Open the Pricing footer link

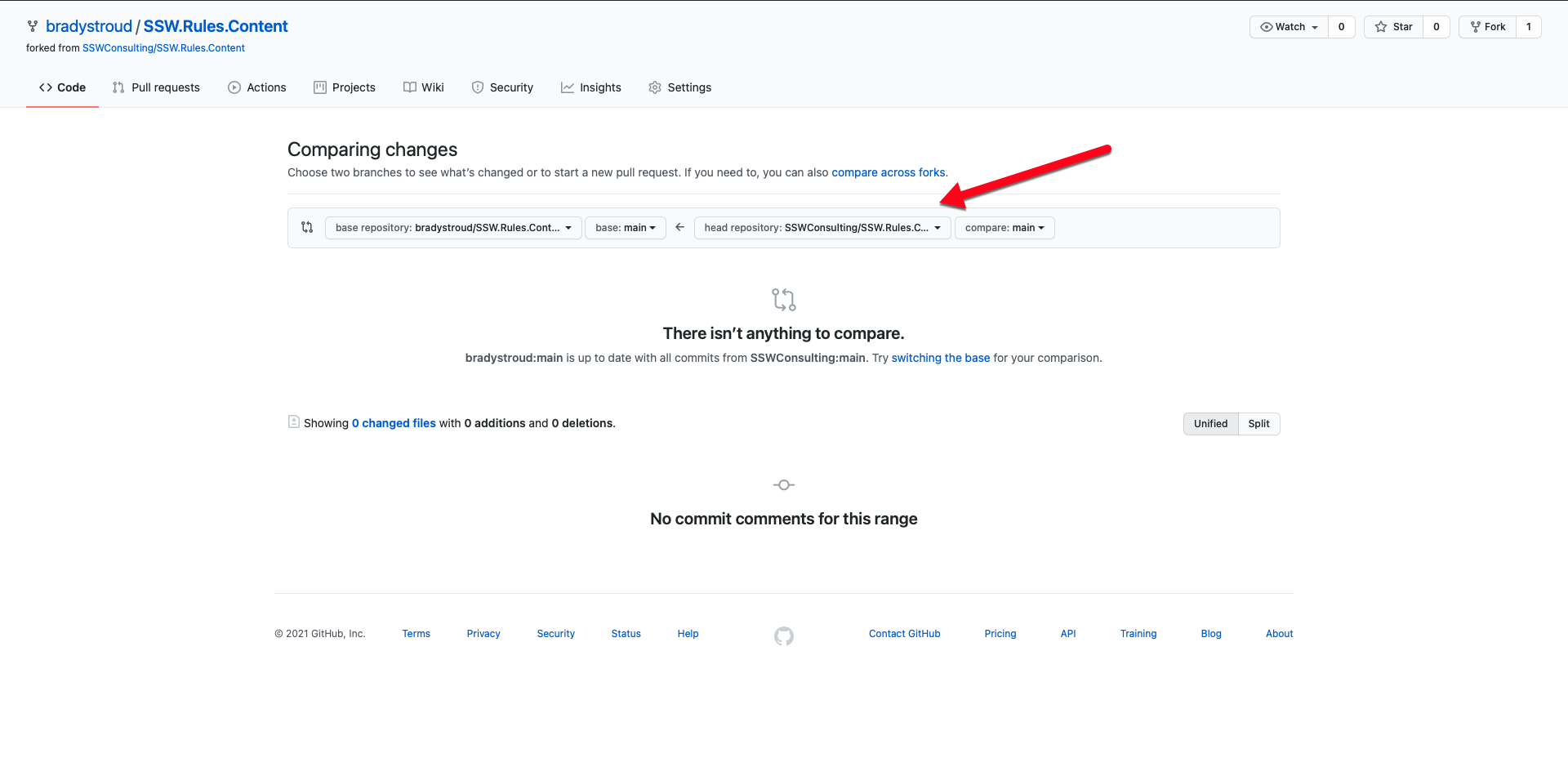(1000, 634)
